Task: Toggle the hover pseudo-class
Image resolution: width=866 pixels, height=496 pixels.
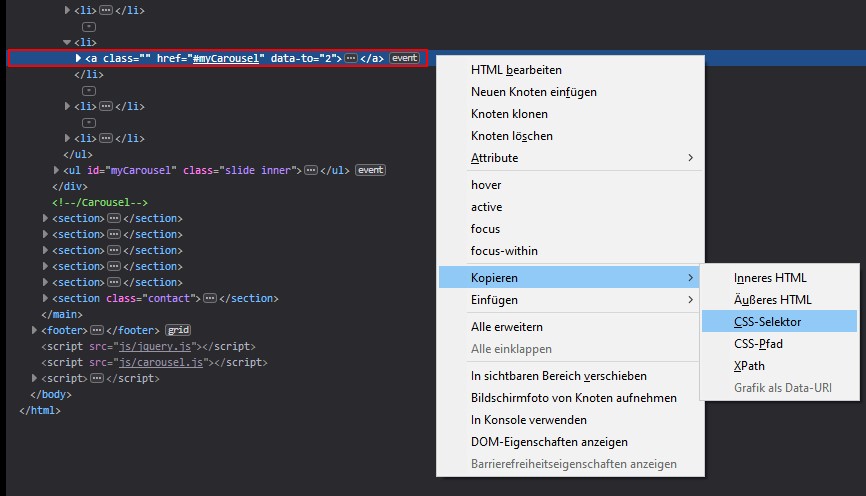Action: (571, 185)
